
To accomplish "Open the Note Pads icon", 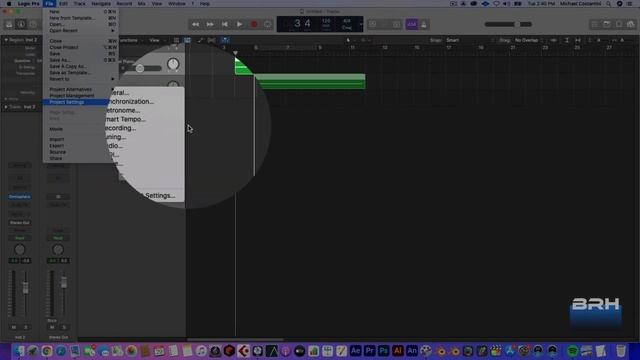I will coord(607,24).
